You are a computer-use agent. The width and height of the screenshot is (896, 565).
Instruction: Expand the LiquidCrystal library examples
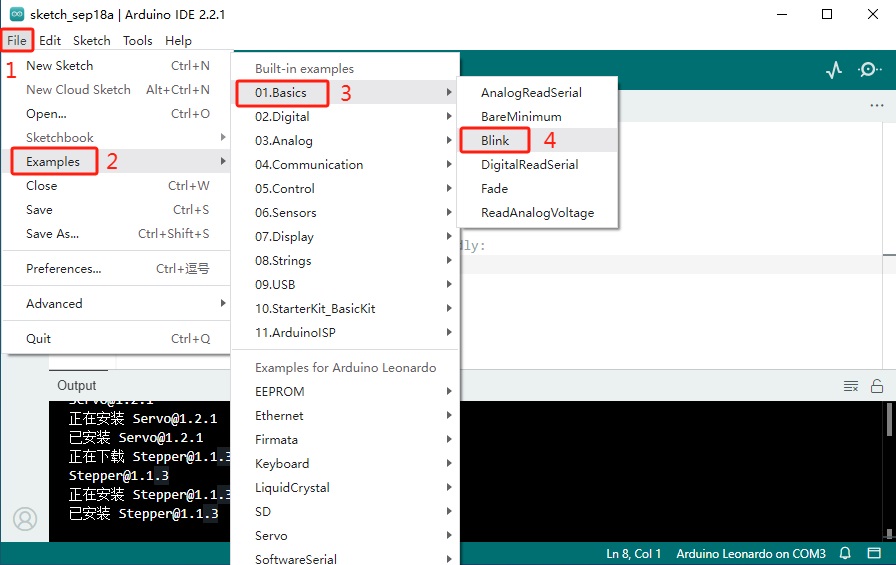pos(345,487)
